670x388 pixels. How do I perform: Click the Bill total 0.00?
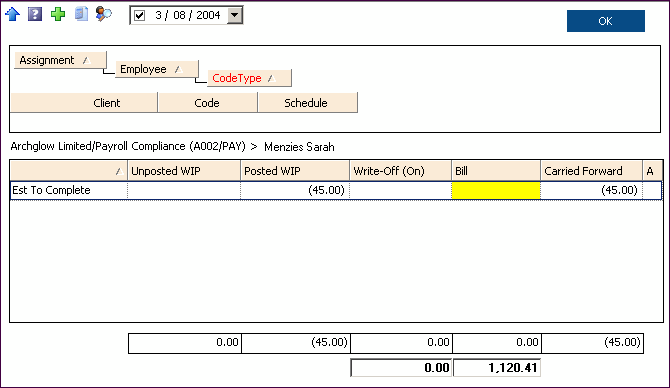point(497,343)
